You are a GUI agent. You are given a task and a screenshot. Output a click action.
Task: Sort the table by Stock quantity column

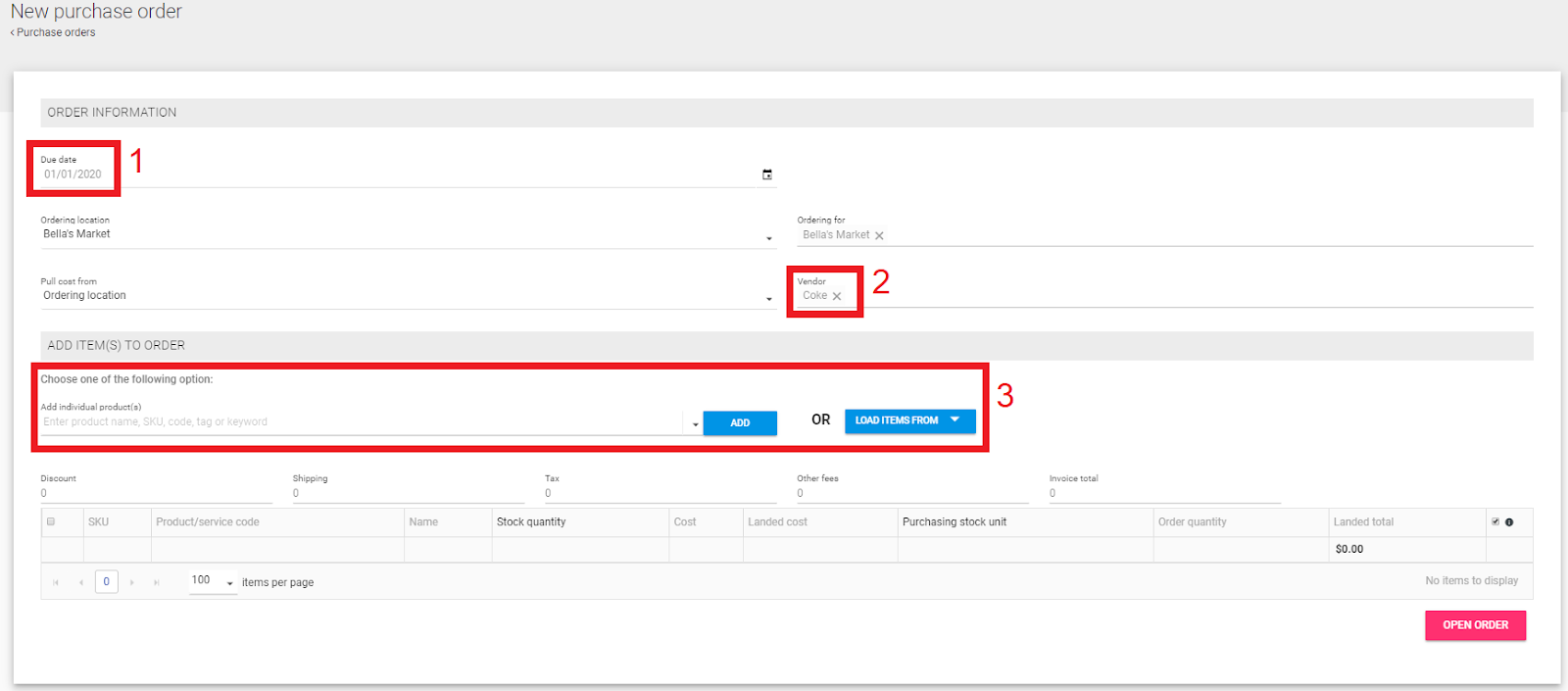pos(531,522)
